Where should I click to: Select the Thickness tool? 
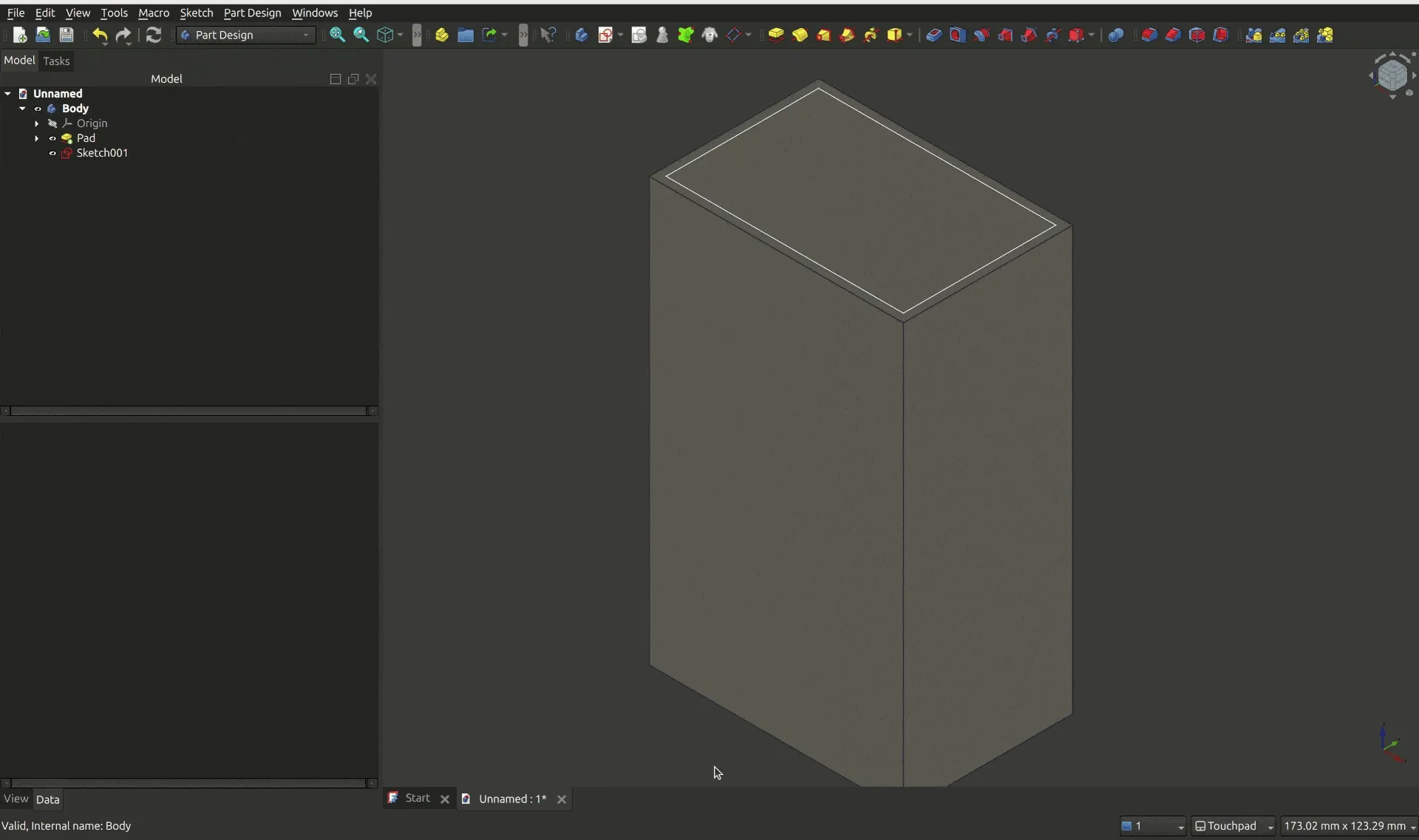pos(1221,35)
